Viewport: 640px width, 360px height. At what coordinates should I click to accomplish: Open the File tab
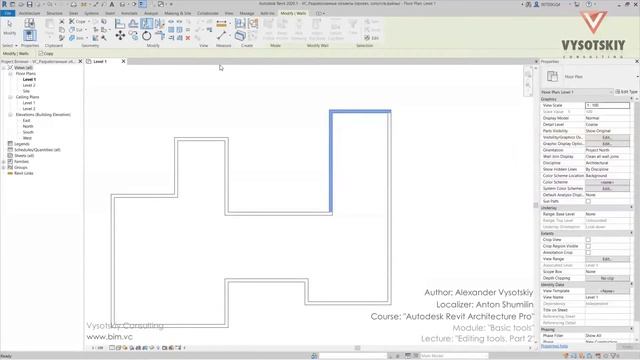coord(7,13)
